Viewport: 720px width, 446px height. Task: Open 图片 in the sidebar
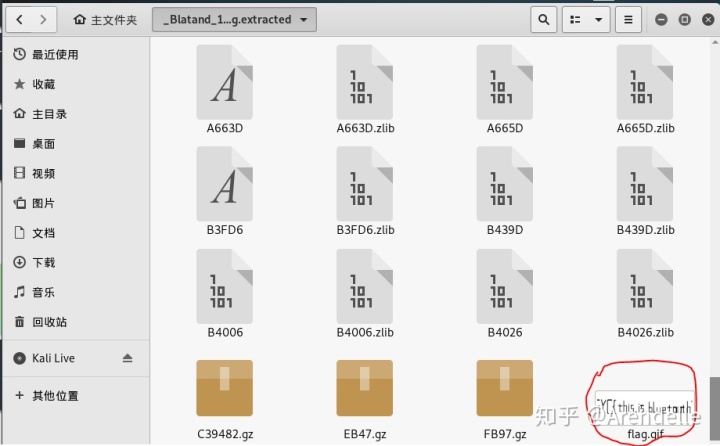click(76, 203)
